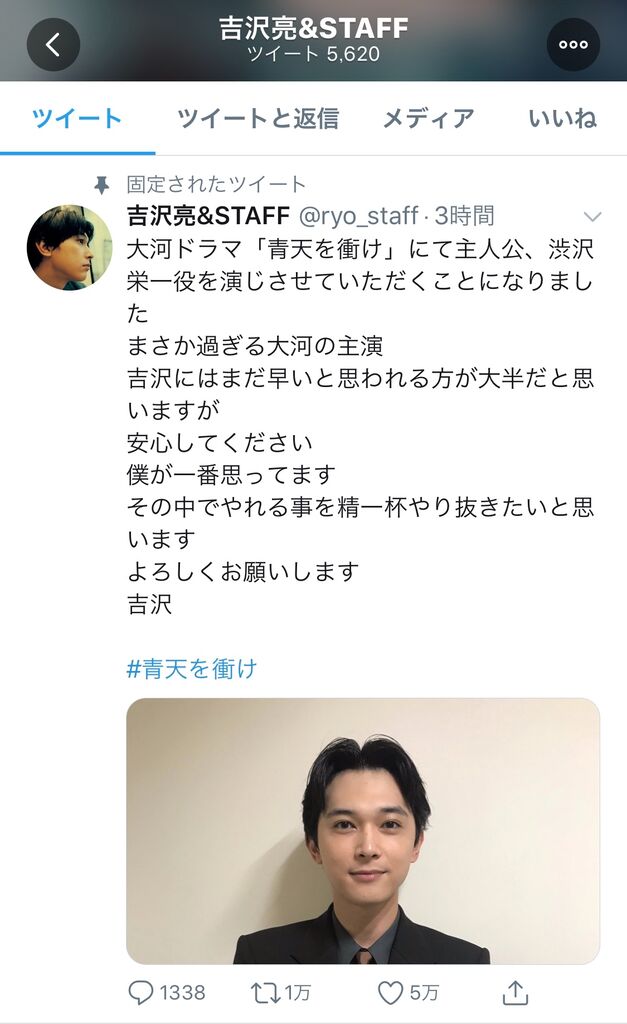Screen dimensions: 627x1024
Task: Tap the reply speech bubble icon
Action: (x=140, y=993)
